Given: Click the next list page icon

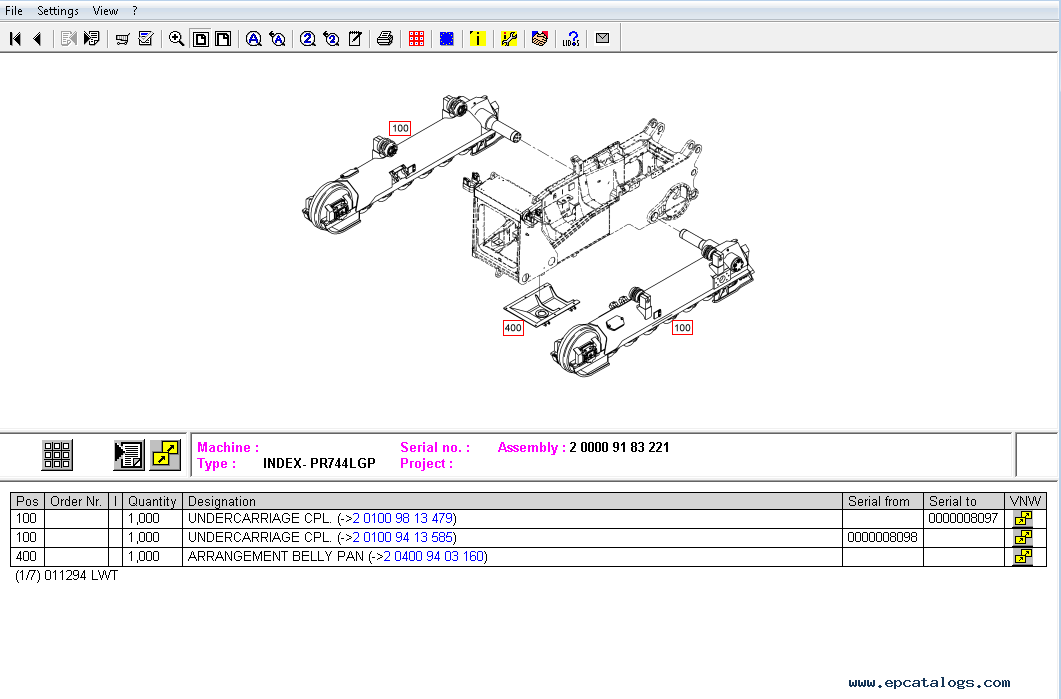Looking at the screenshot, I should (x=91, y=39).
